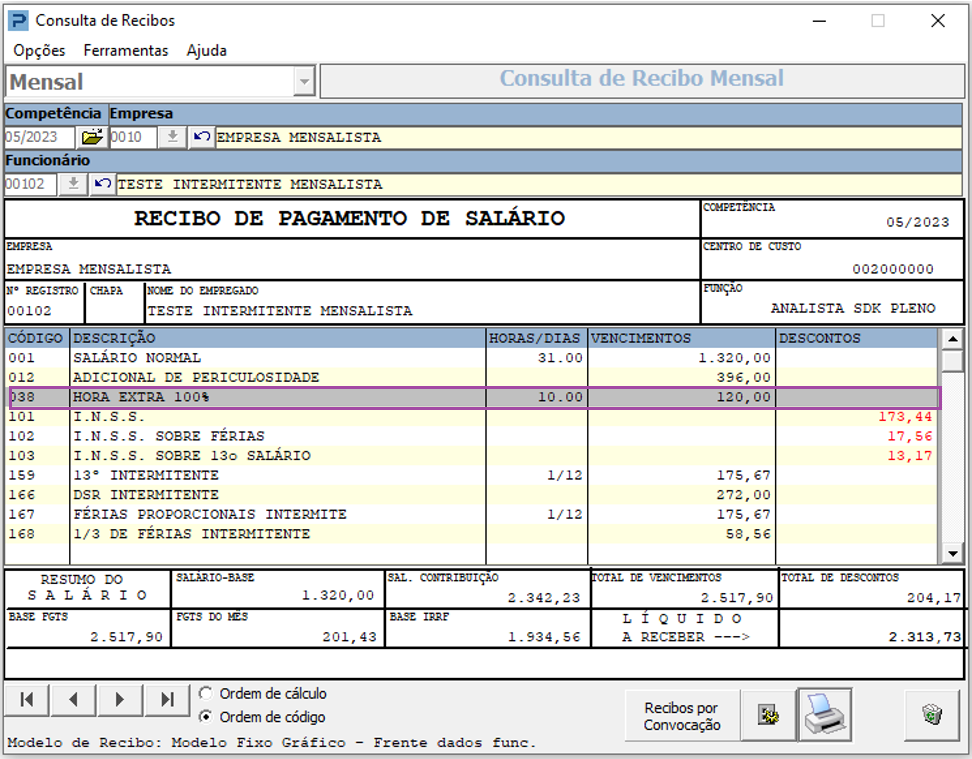Image resolution: width=972 pixels, height=759 pixels.
Task: Click the Funcionário undo arrow icon
Action: tap(102, 184)
